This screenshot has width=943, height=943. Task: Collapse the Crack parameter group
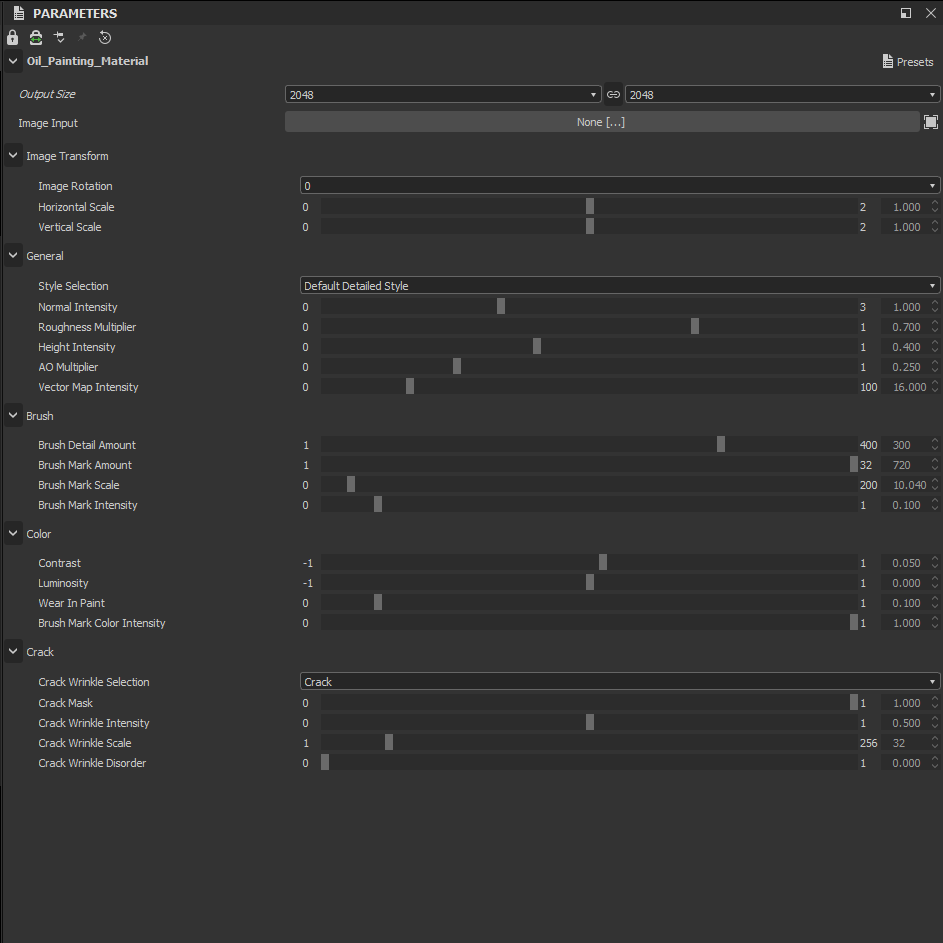13,651
